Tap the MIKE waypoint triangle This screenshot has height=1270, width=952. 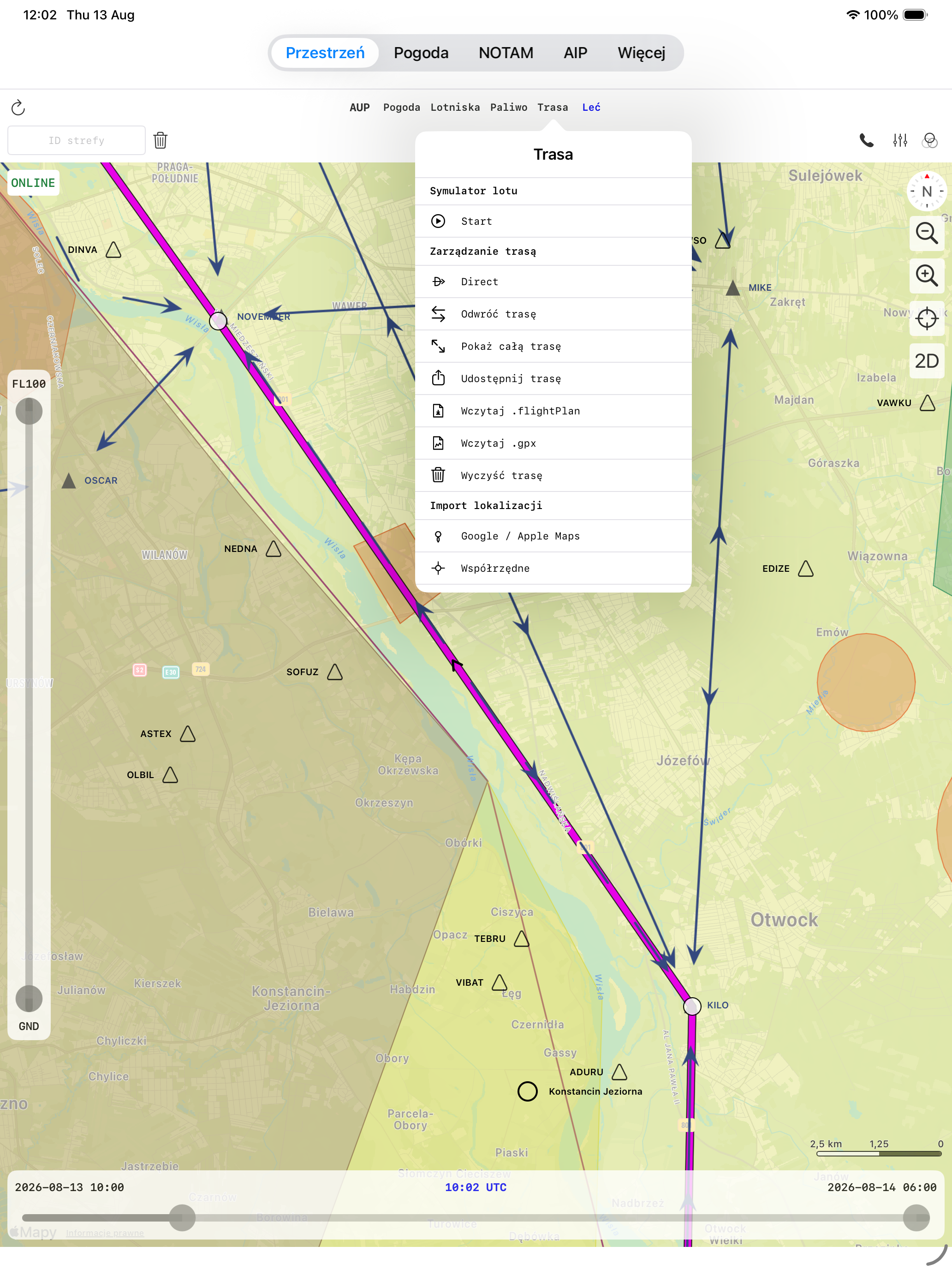click(733, 288)
